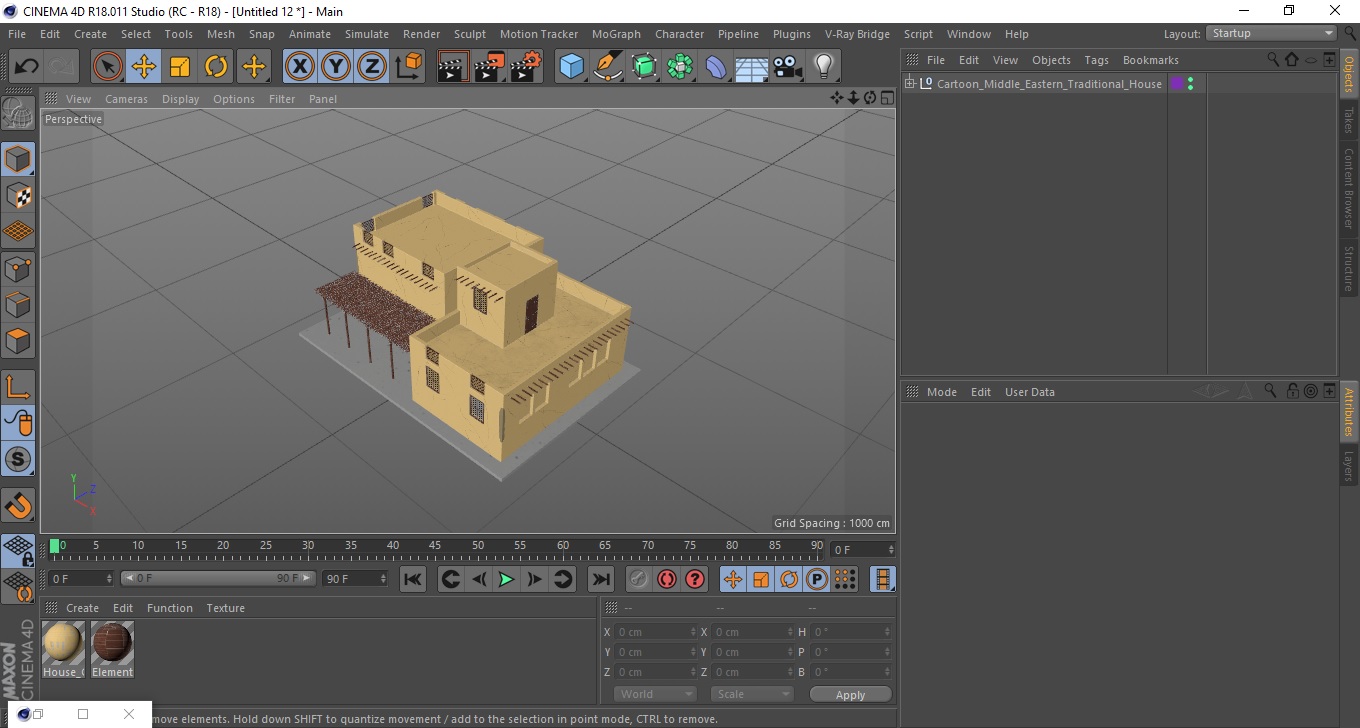
Task: Select the Live Selection tool
Action: click(108, 67)
